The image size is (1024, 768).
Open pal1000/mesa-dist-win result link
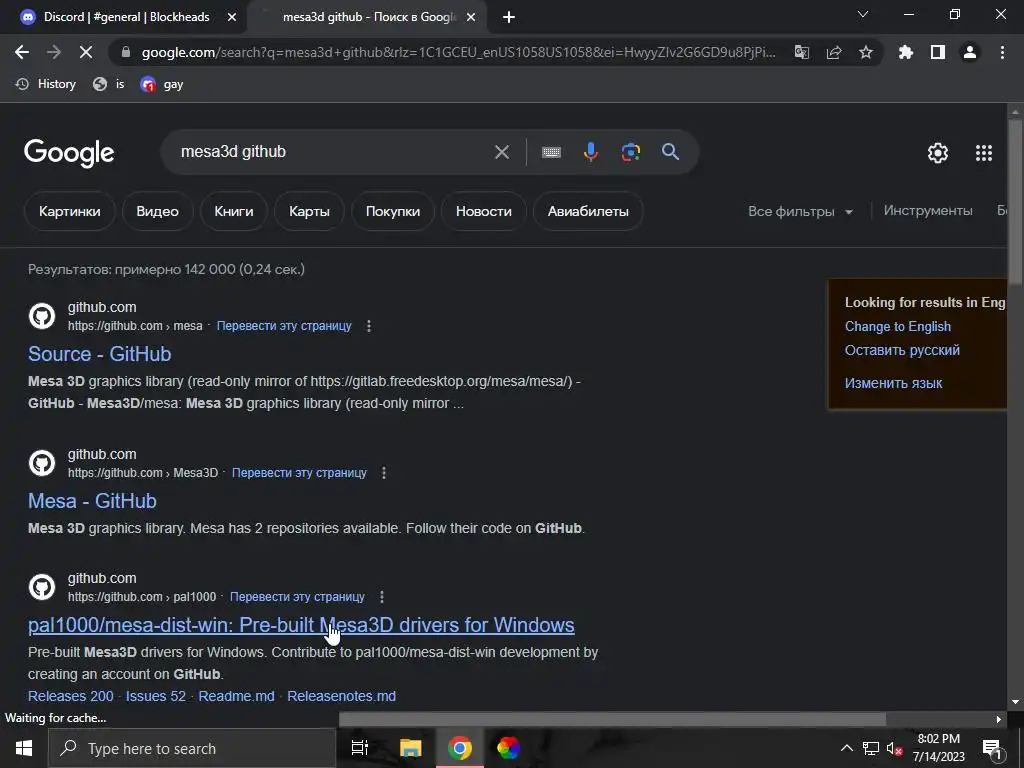pyautogui.click(x=301, y=625)
